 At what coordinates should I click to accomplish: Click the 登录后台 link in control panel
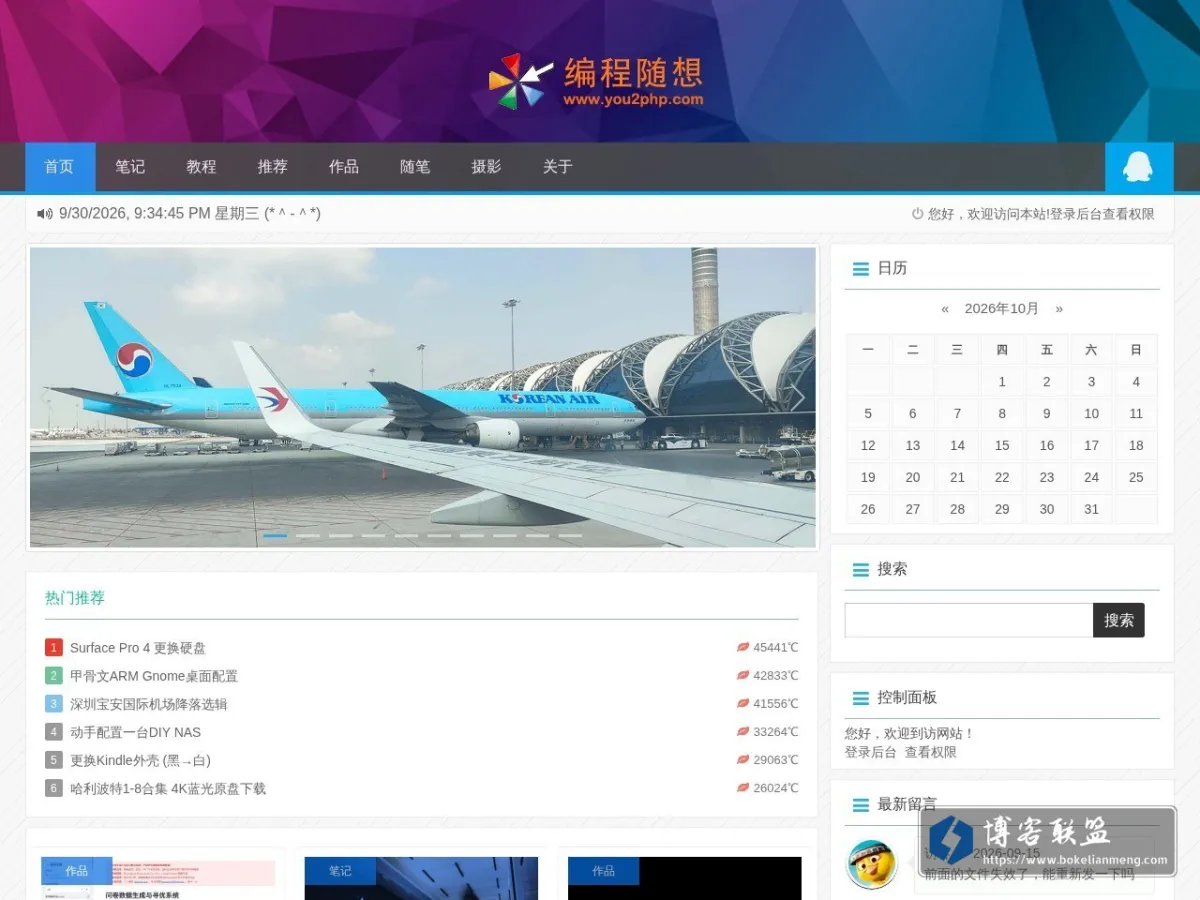pyautogui.click(x=870, y=752)
